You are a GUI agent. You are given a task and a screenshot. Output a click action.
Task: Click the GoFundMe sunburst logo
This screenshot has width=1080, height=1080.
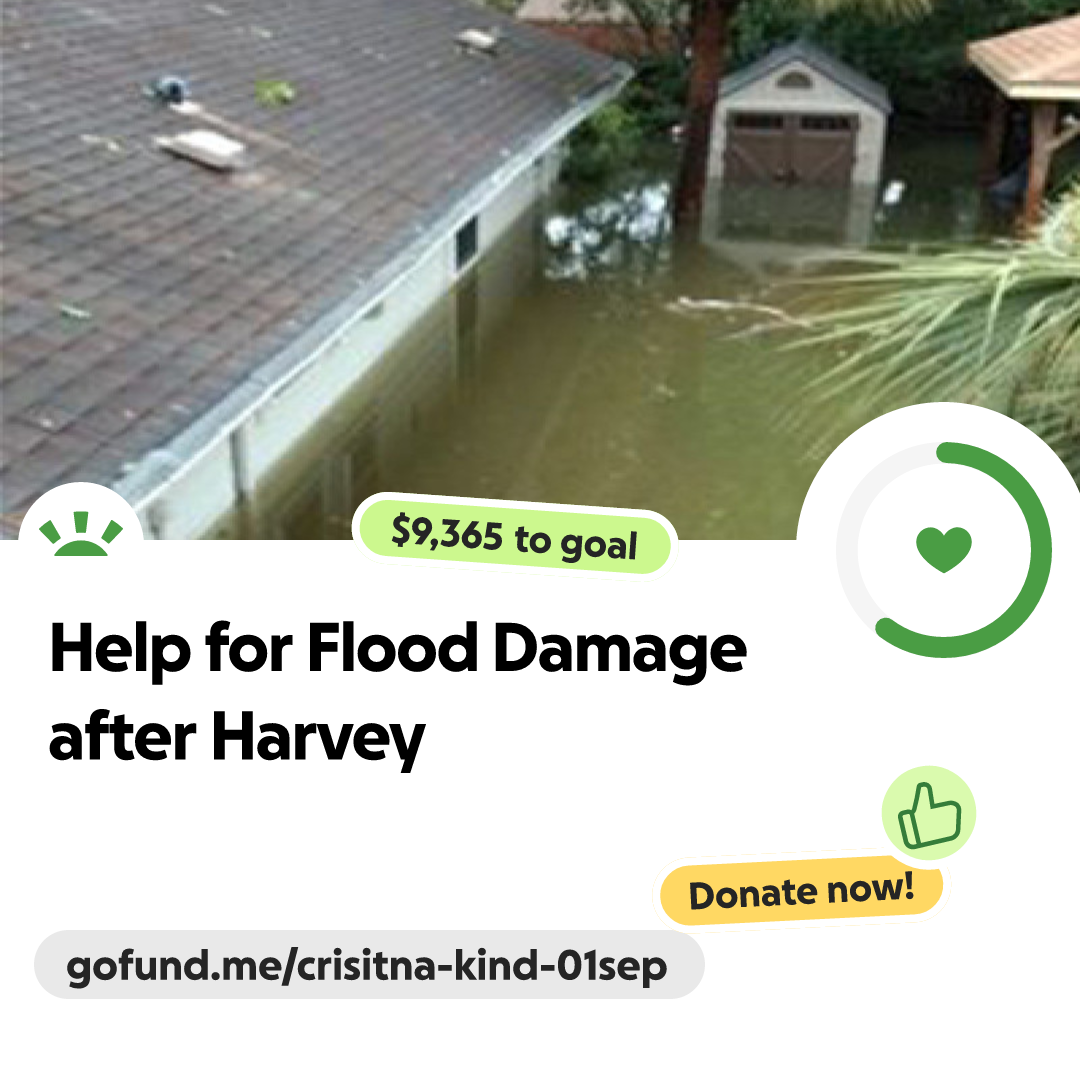click(x=81, y=534)
